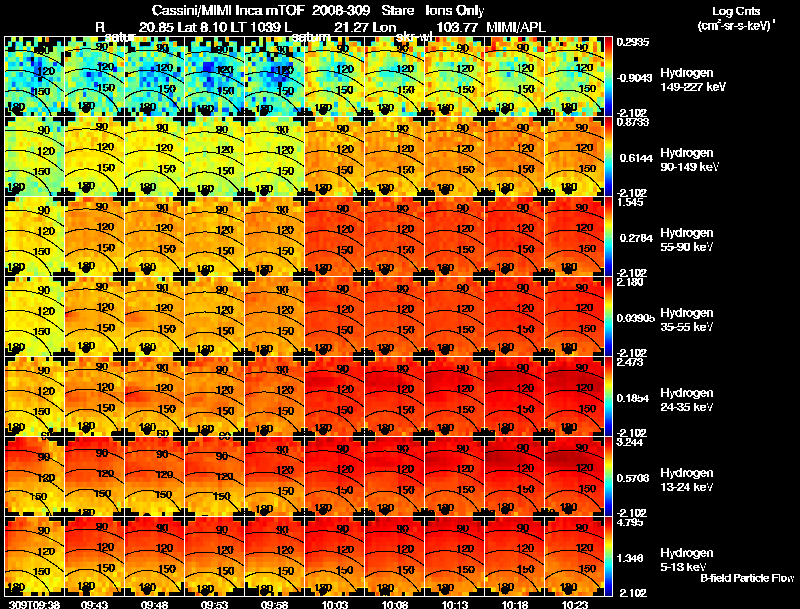This screenshot has width=800, height=609.
Task: Select the "09:48" time axis label
Action: [154, 604]
